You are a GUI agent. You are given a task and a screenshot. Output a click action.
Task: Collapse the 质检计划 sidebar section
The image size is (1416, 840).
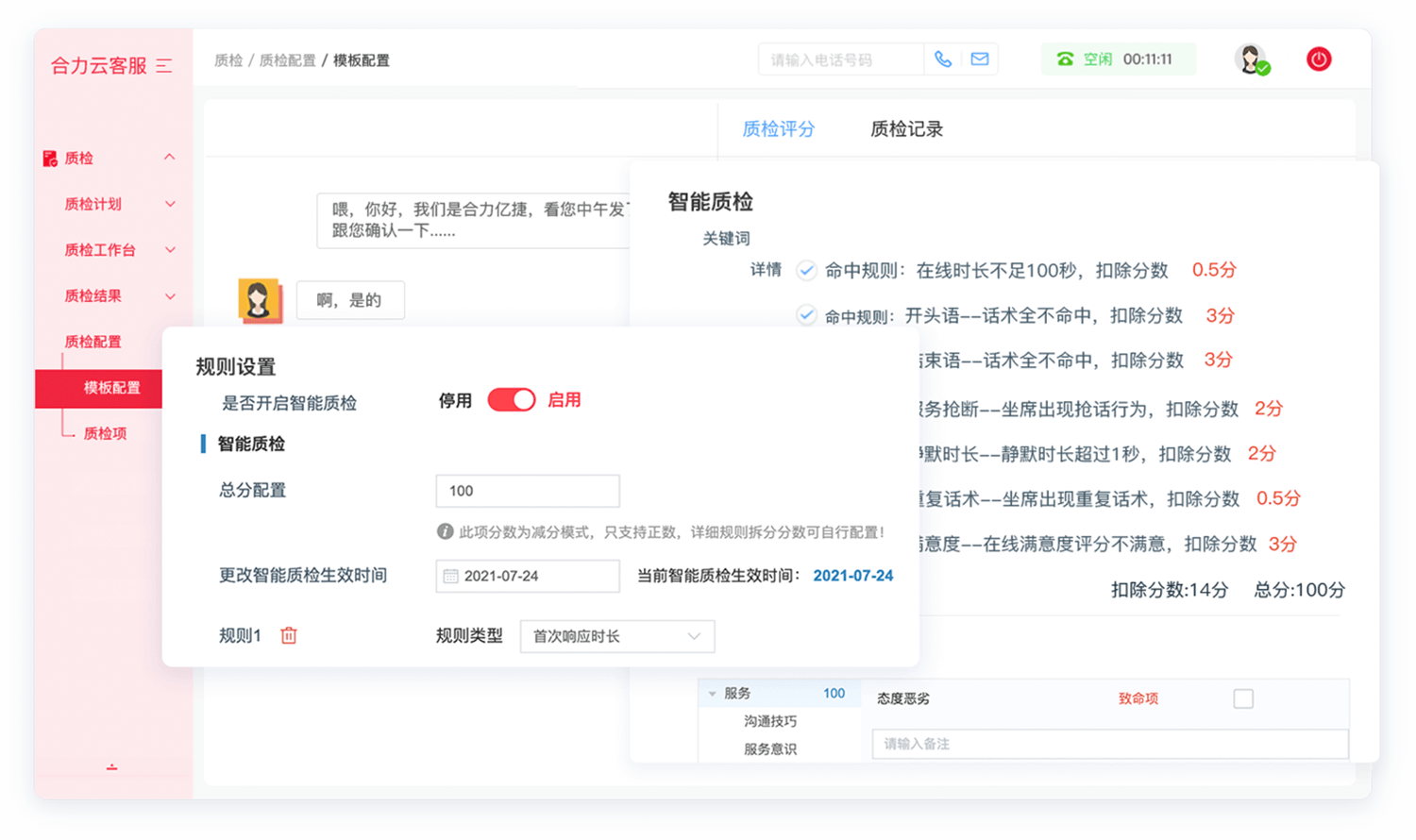[170, 204]
